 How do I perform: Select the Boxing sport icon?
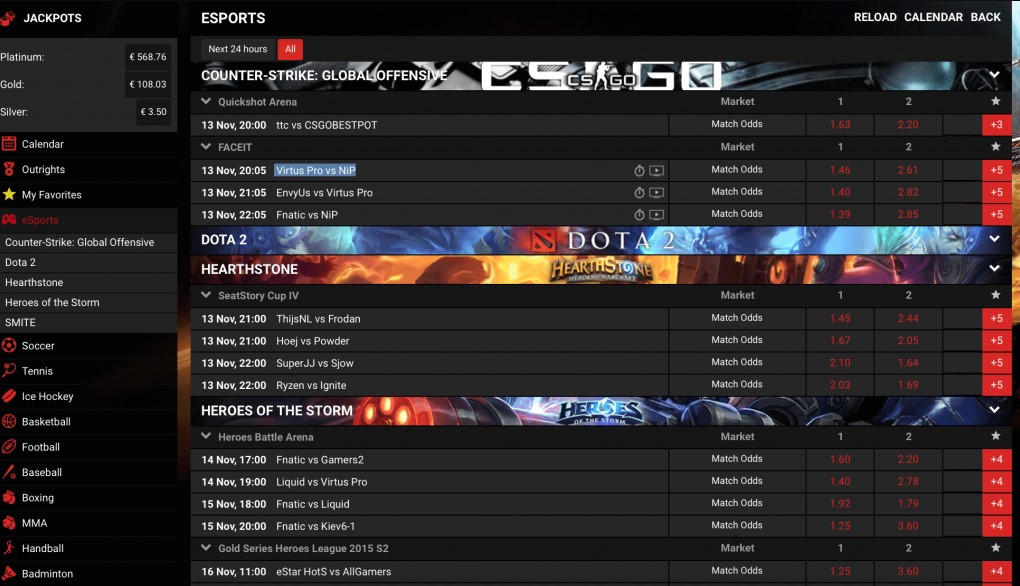click(x=9, y=498)
